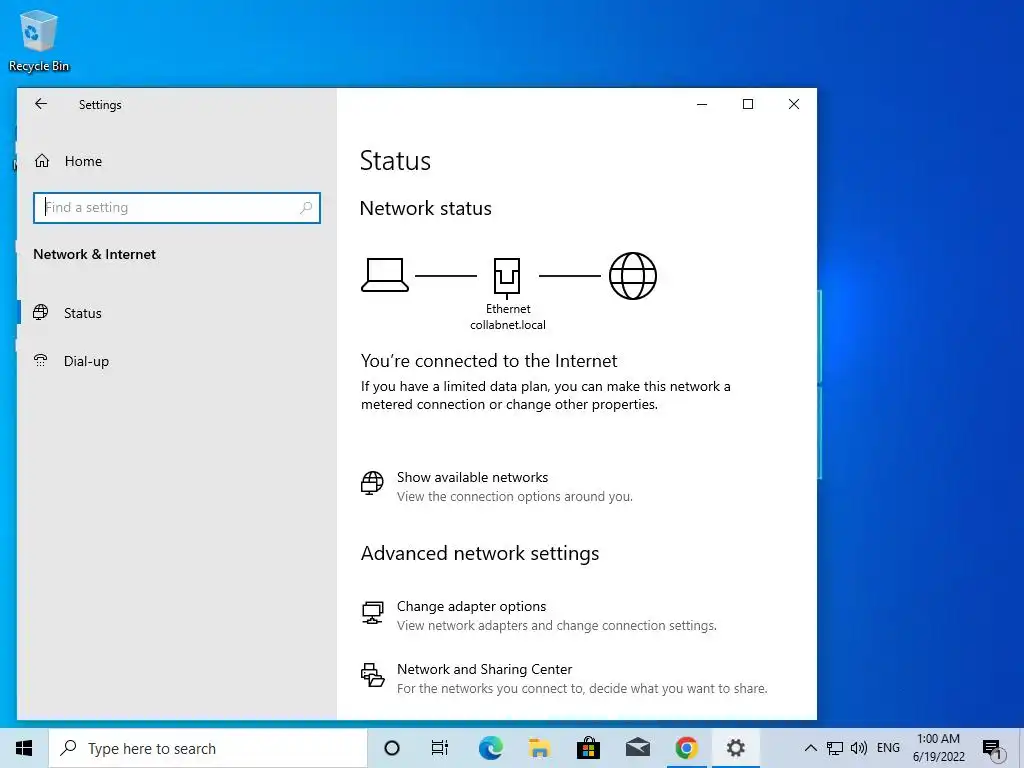The width and height of the screenshot is (1024, 768).
Task: Minimize the Settings window
Action: tap(702, 104)
